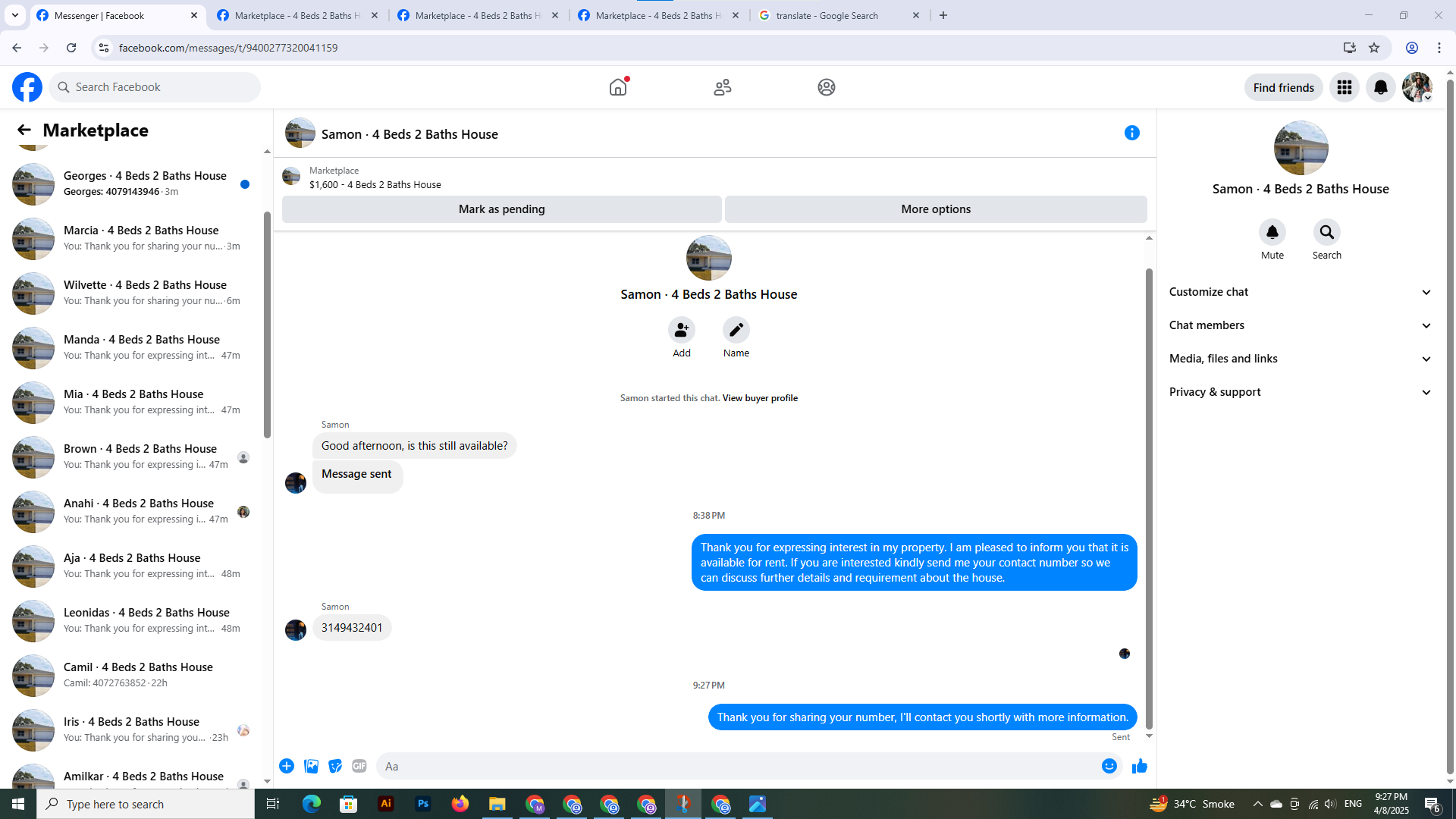Open Photoshop from the Windows taskbar
Screen dimensions: 1456x819
(x=423, y=804)
